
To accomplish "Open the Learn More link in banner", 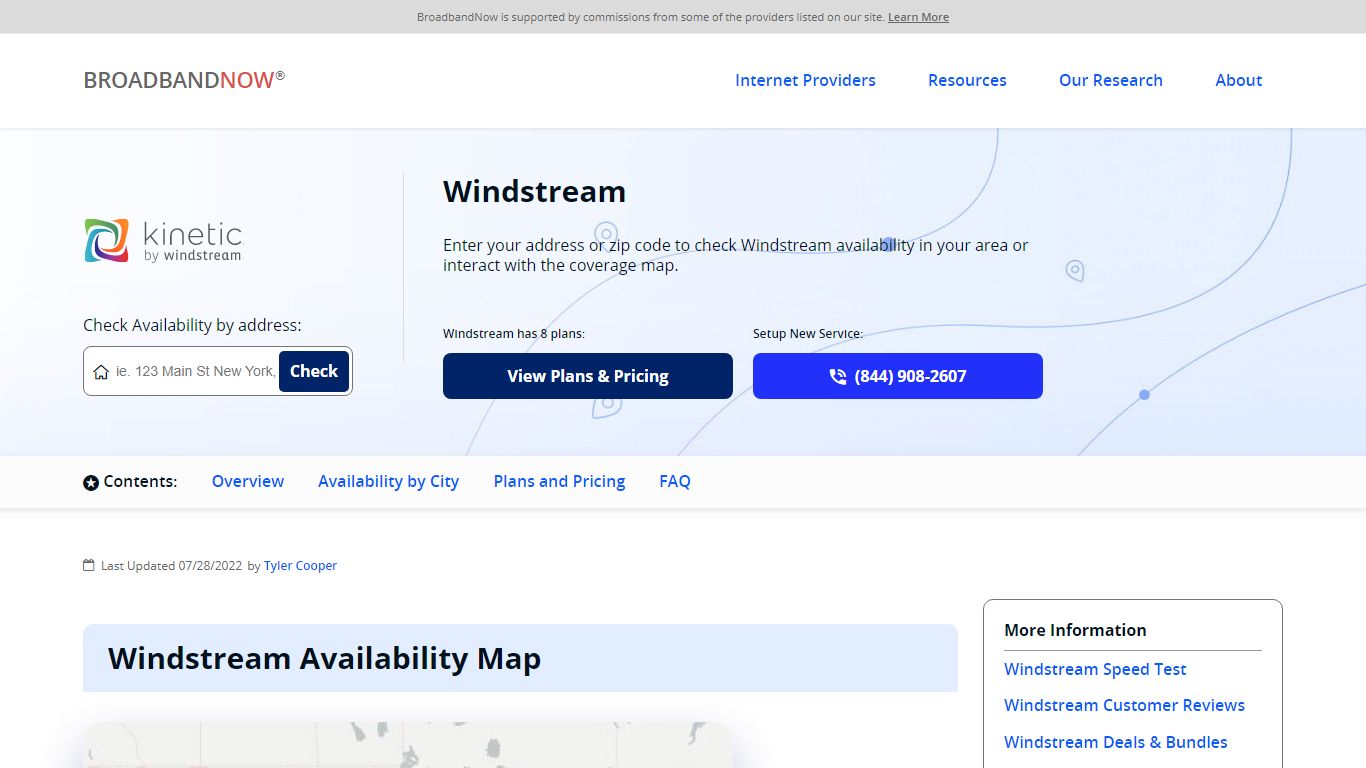I will (x=918, y=17).
